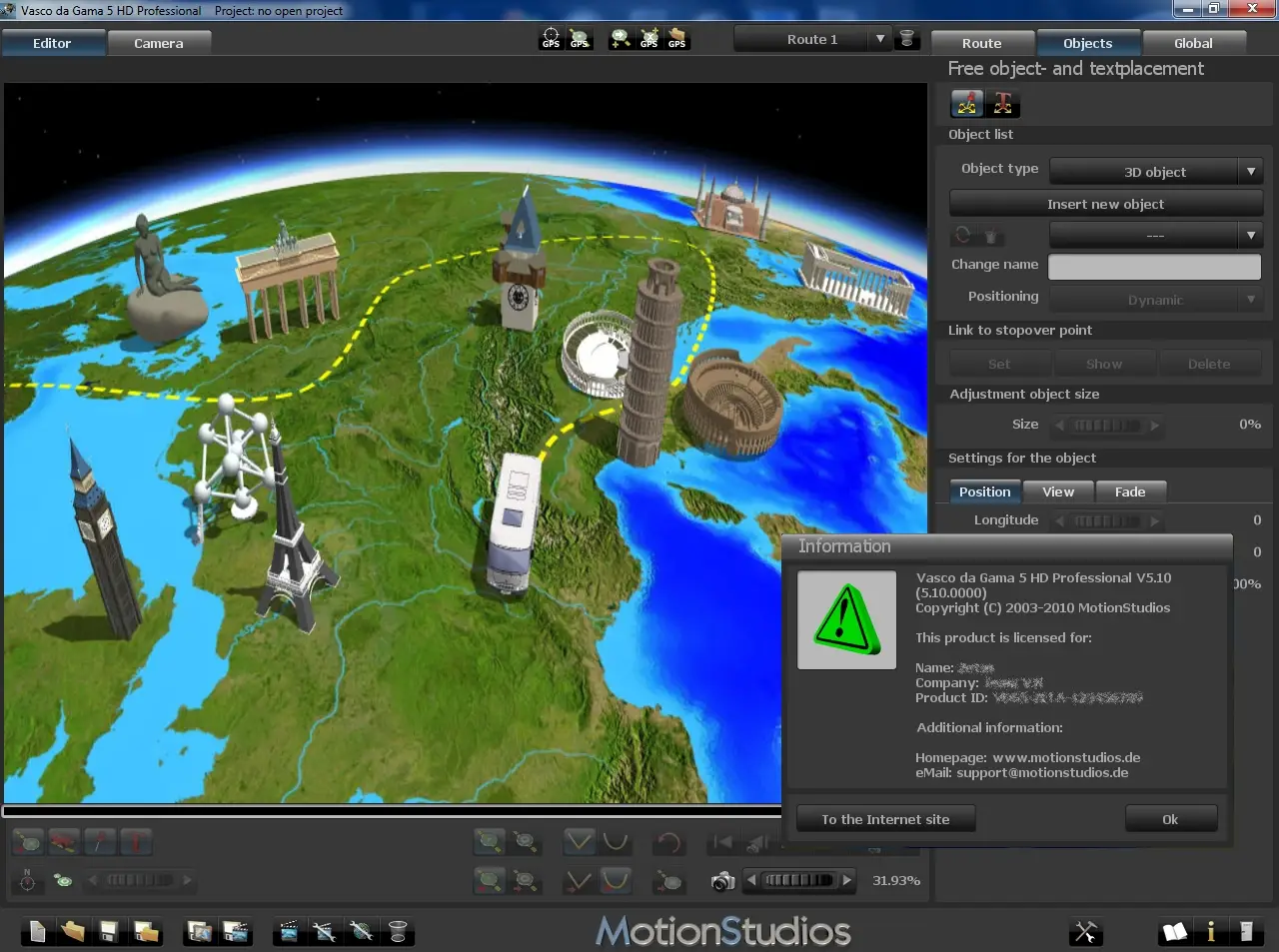Click the export image icon
This screenshot has height=952, width=1279.
click(x=199, y=931)
